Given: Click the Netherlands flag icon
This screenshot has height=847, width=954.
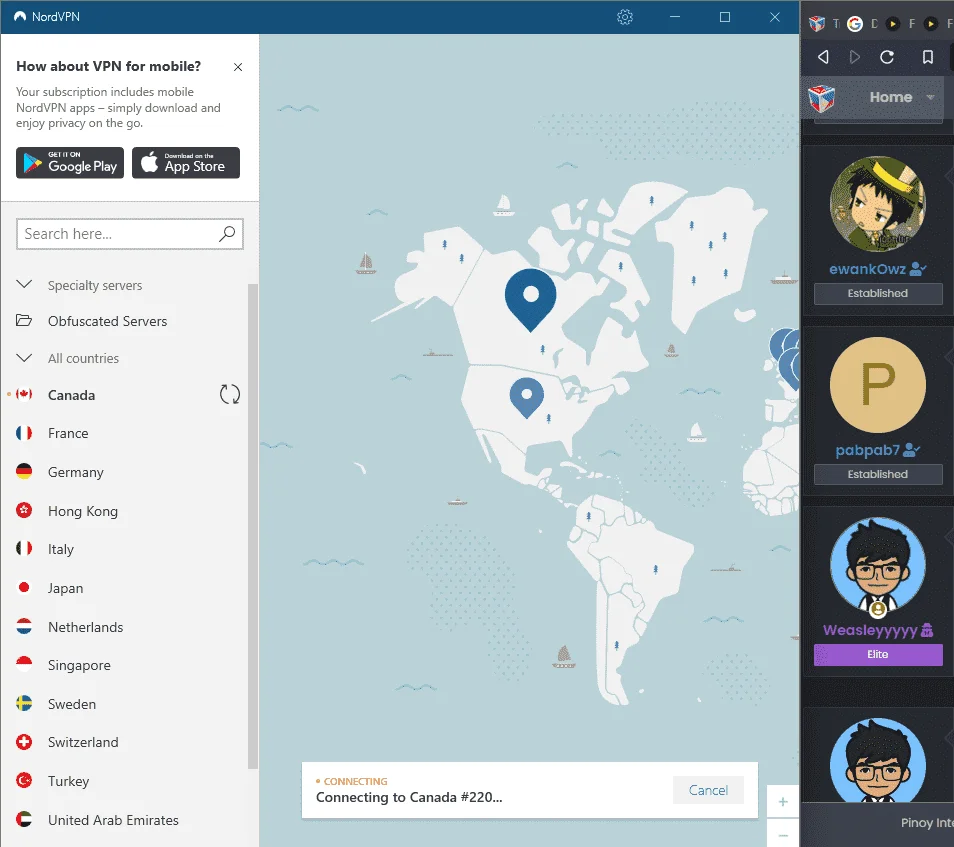Looking at the screenshot, I should (24, 626).
